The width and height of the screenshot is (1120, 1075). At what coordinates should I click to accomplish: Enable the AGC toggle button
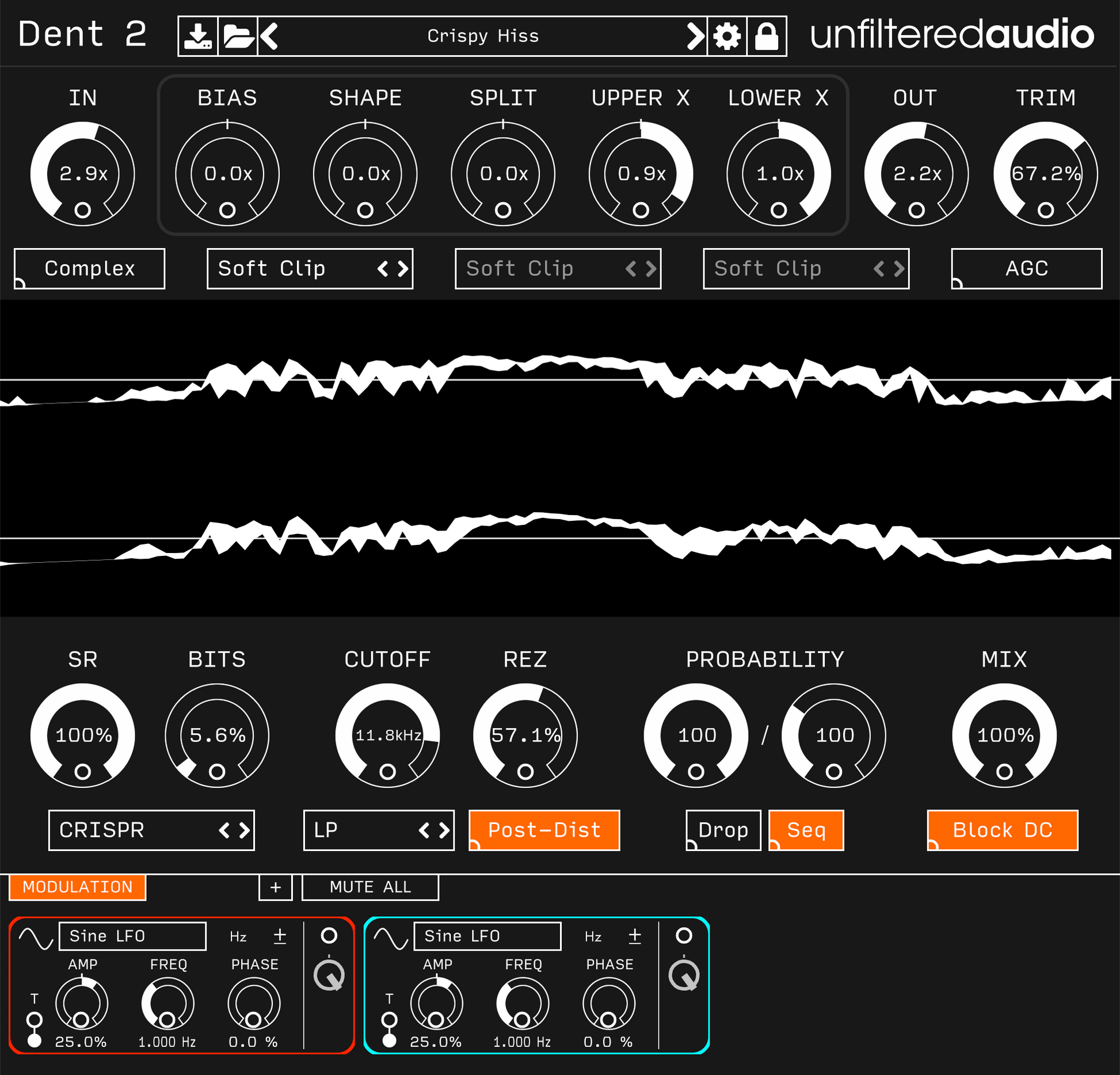pyautogui.click(x=1026, y=268)
